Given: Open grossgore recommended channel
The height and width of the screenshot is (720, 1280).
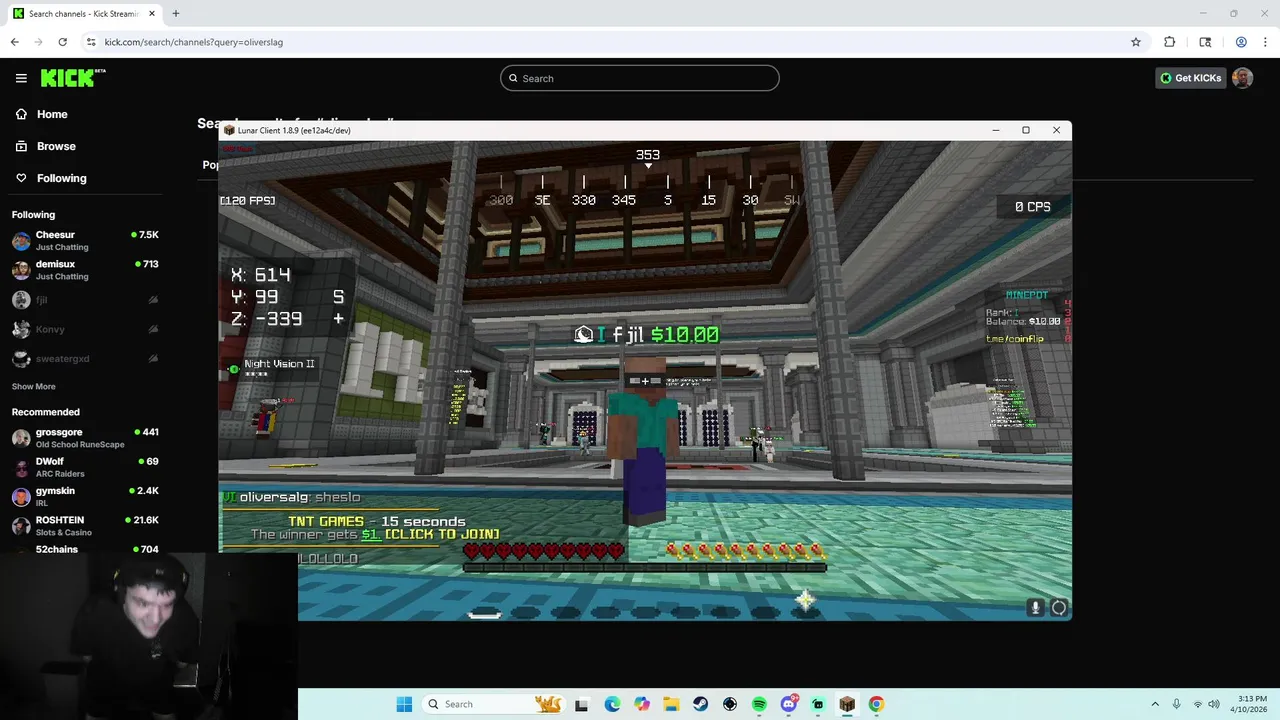Looking at the screenshot, I should 85,438.
